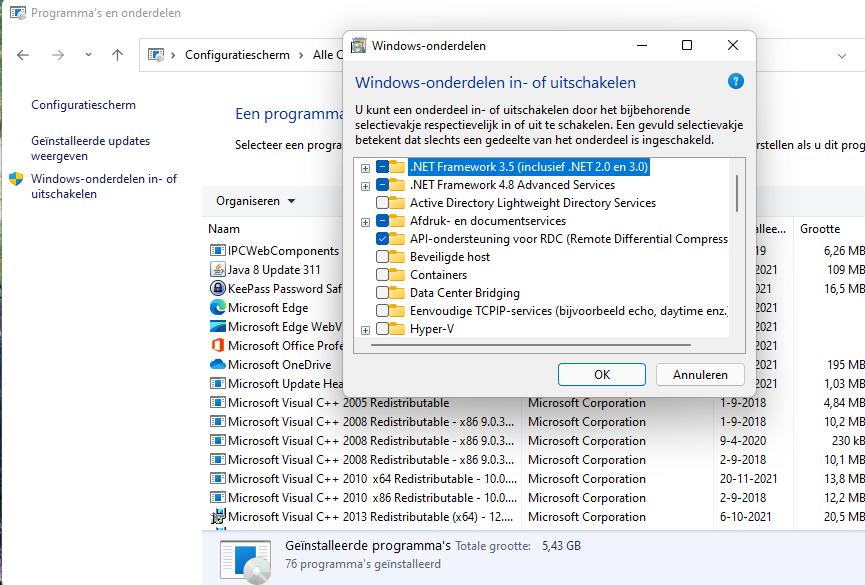Viewport: 865px width, 585px height.
Task: Click the address bar control panel icon
Action: pyautogui.click(x=156, y=55)
